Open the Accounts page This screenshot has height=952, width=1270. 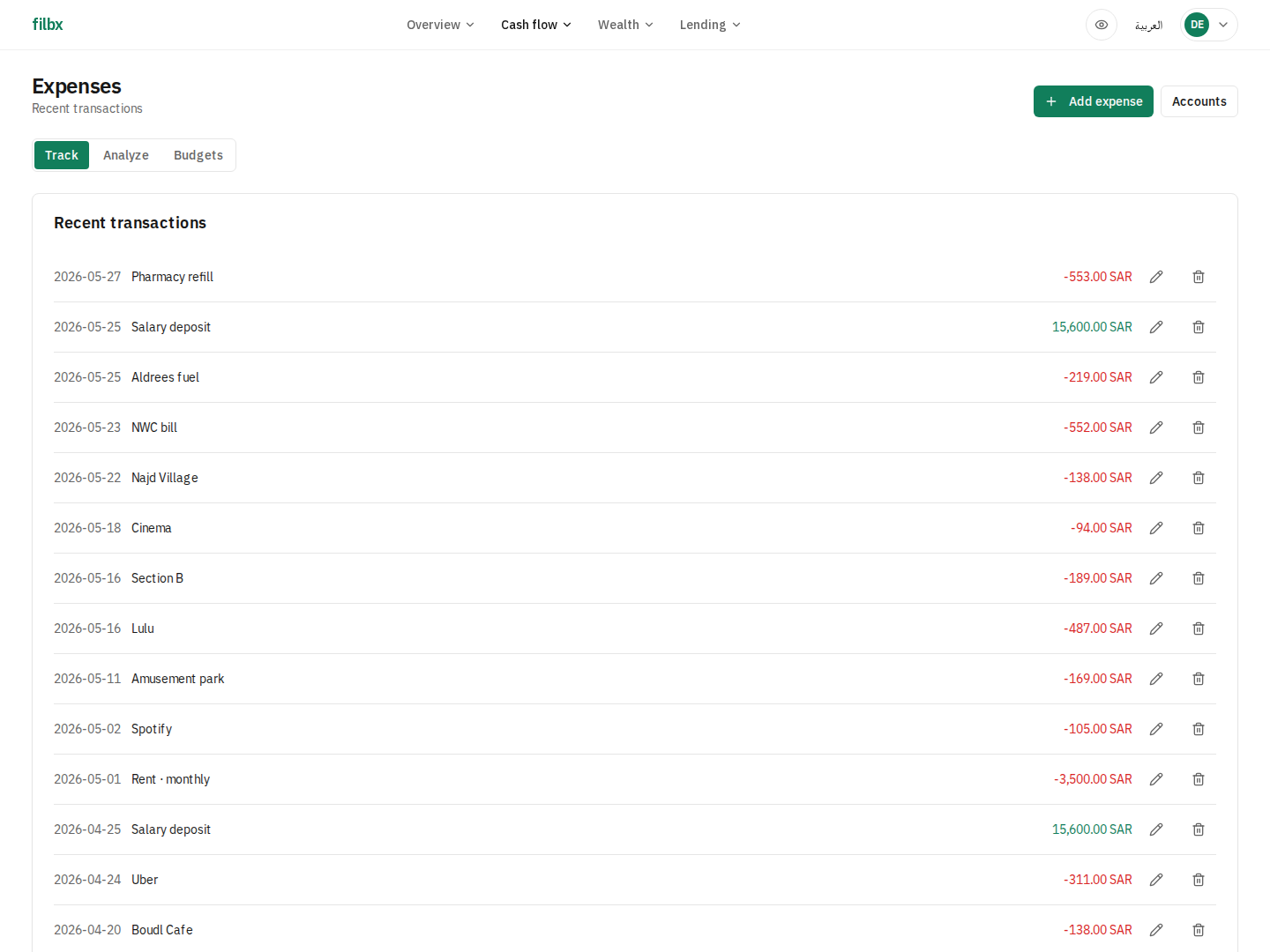click(x=1199, y=101)
